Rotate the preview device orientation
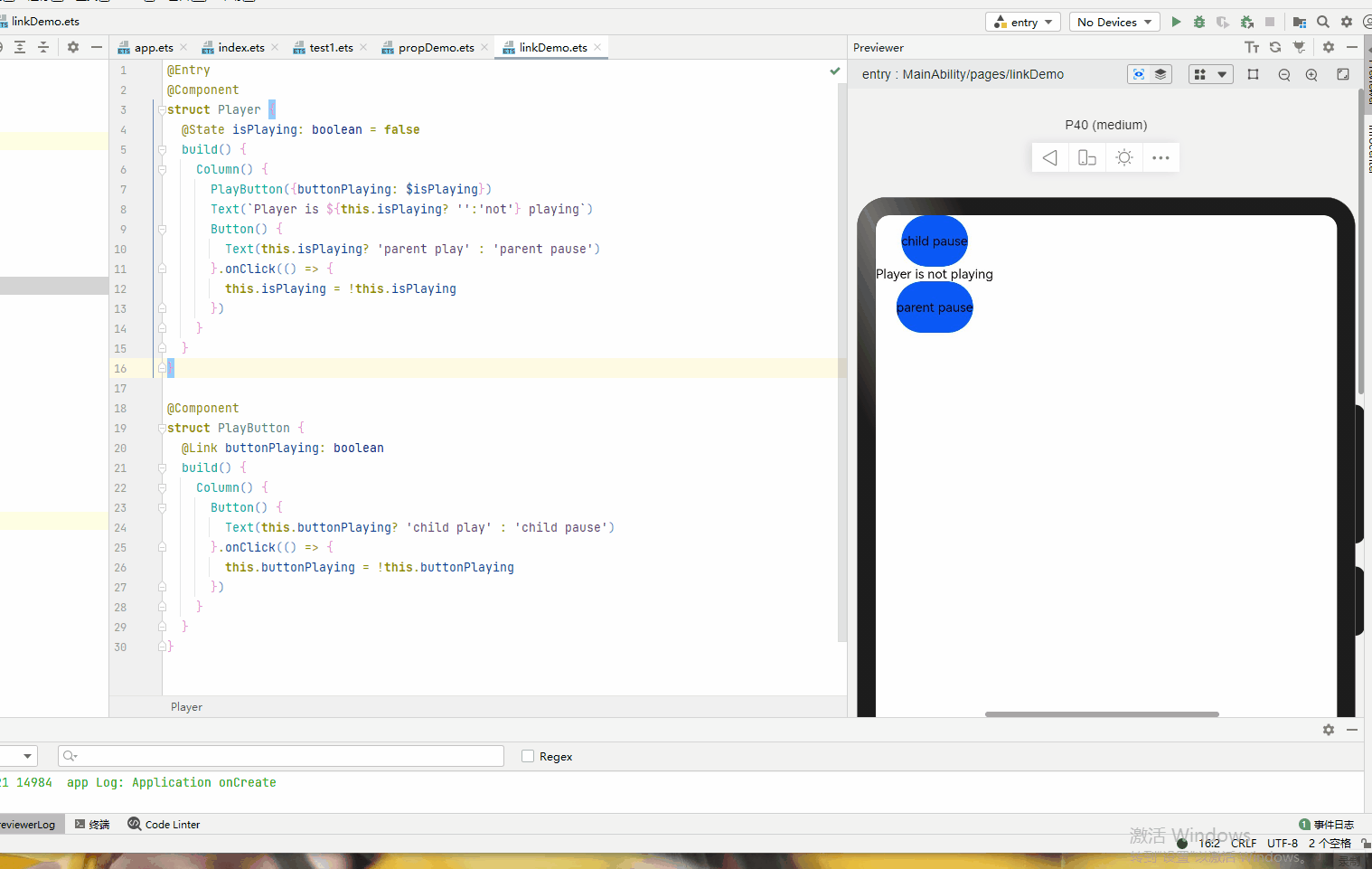Image resolution: width=1372 pixels, height=869 pixels. click(x=1087, y=158)
